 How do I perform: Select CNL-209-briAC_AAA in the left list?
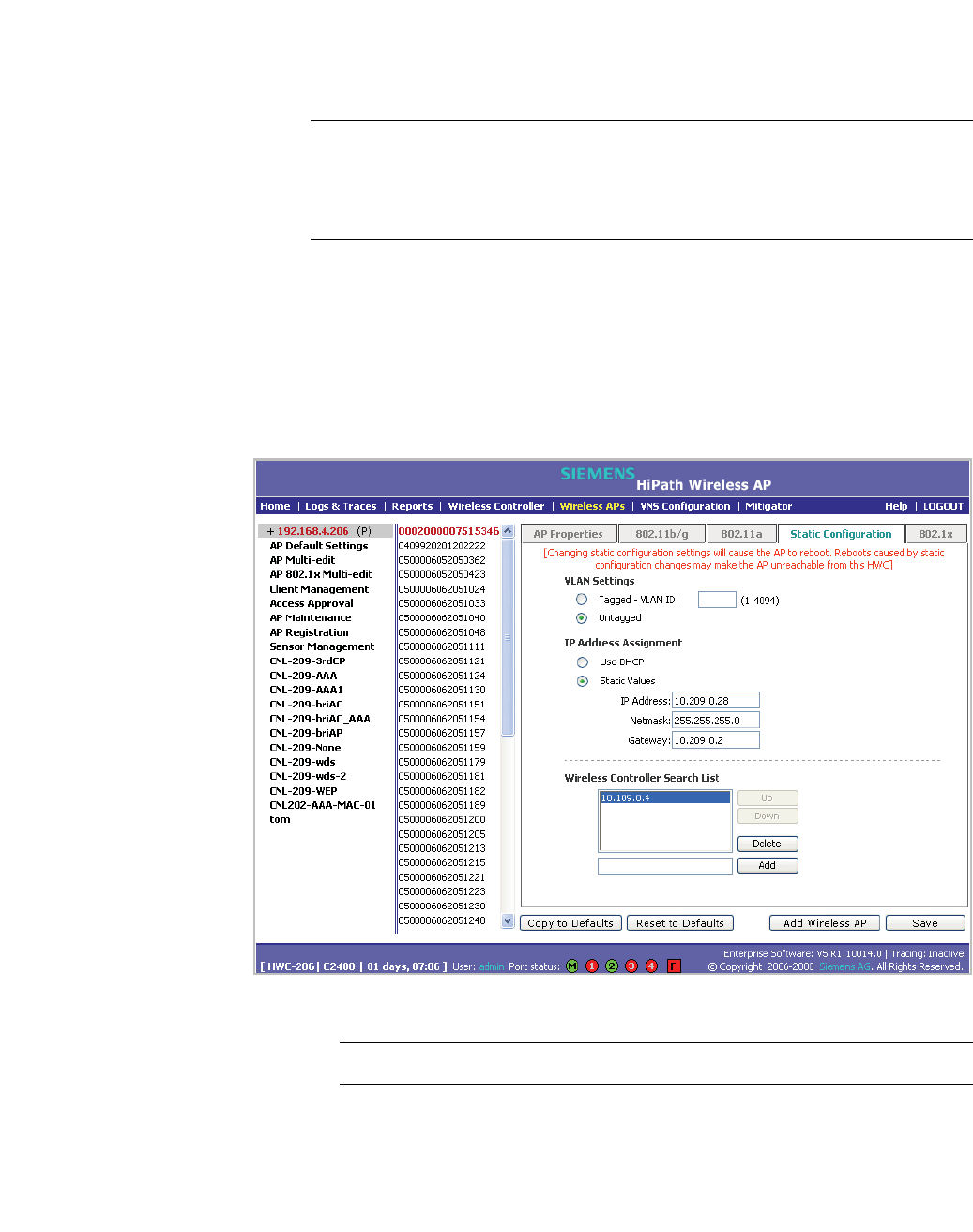click(x=320, y=719)
